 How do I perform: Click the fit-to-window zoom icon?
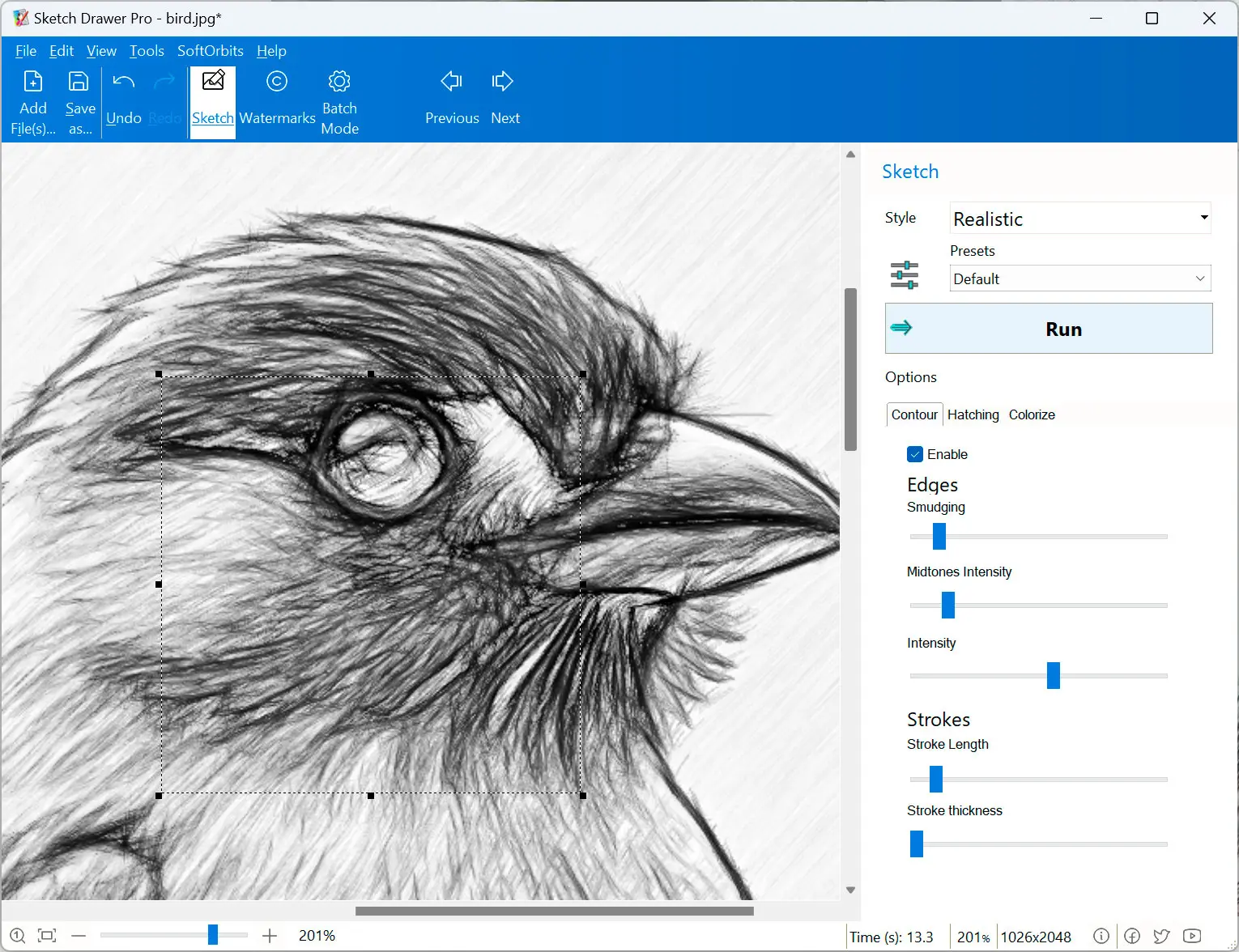(47, 936)
